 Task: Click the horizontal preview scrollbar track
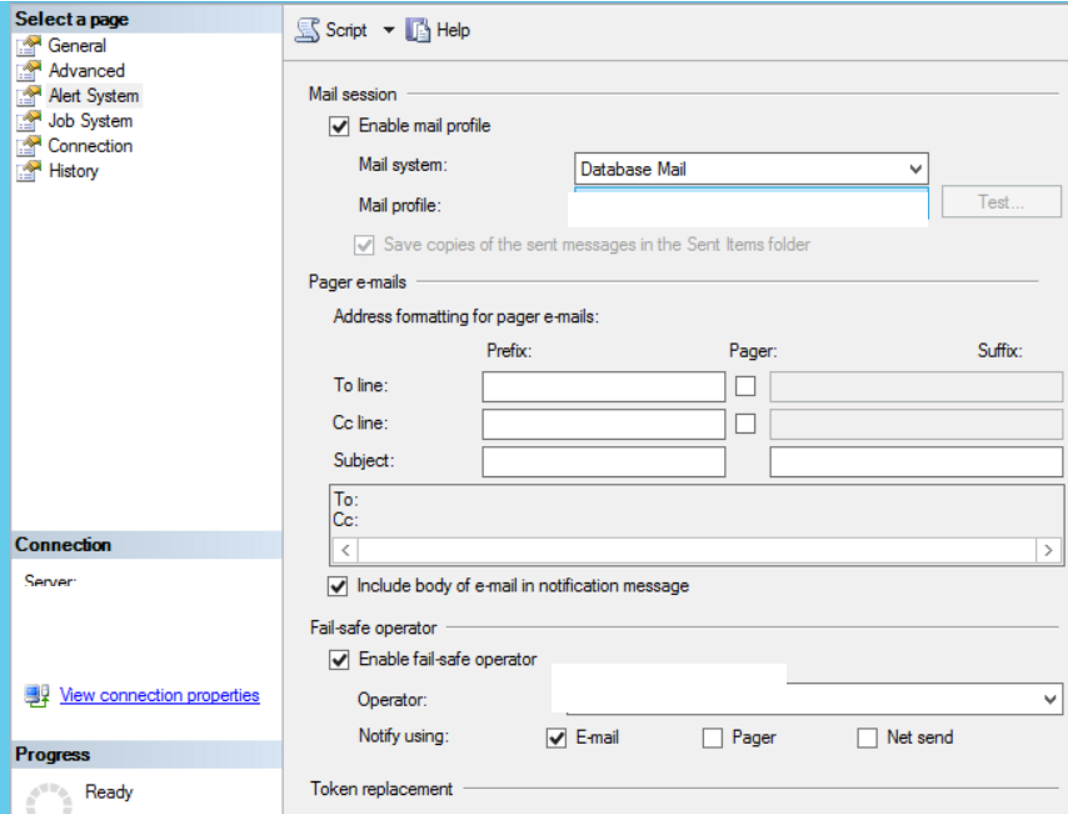pos(697,550)
